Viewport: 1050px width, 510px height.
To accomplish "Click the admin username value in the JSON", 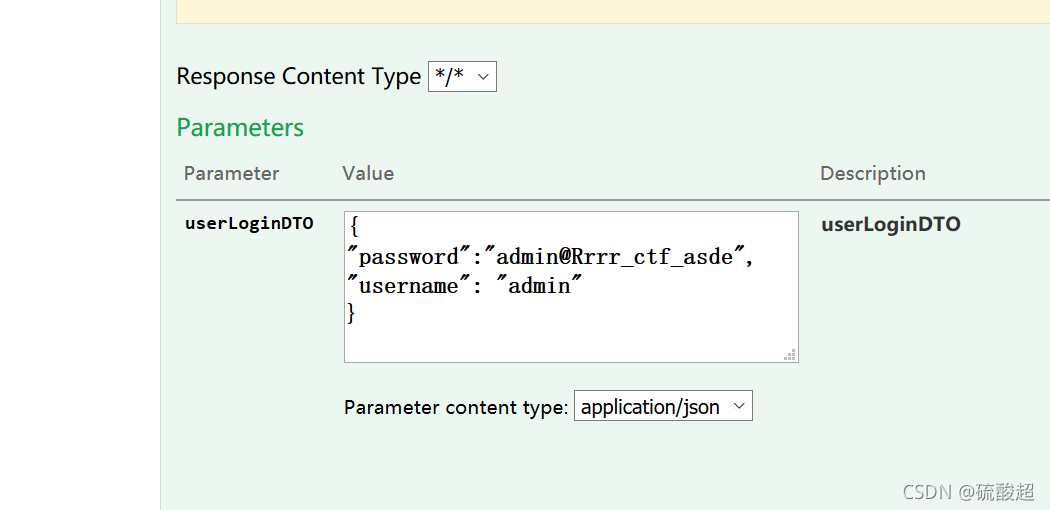I will point(540,286).
